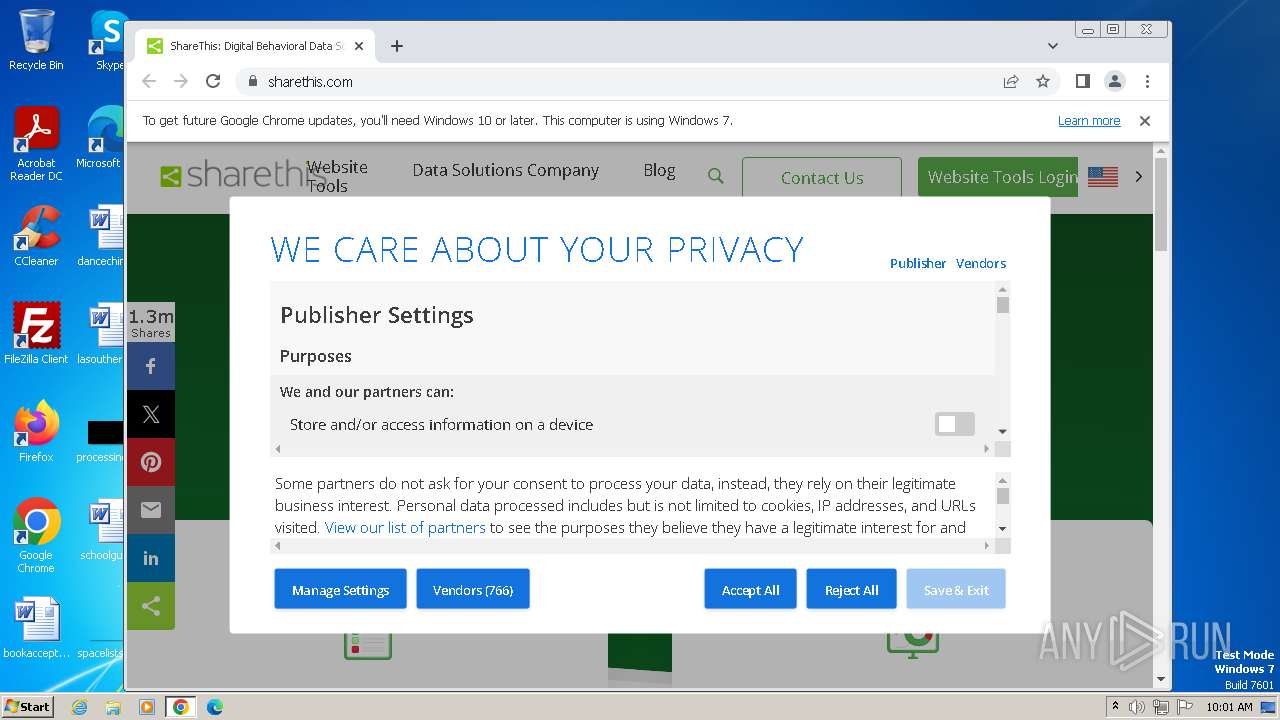The width and height of the screenshot is (1280, 720).
Task: Close the ShareThis browser tab
Action: (359, 46)
